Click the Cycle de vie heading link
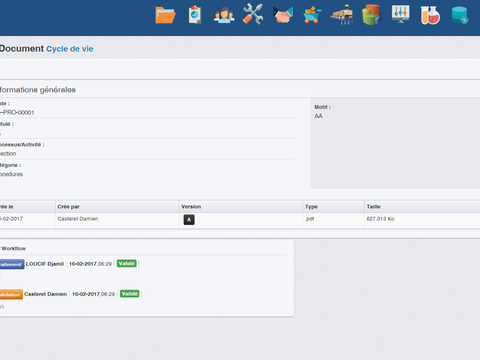Viewport: 480px width, 360px height. (70, 49)
